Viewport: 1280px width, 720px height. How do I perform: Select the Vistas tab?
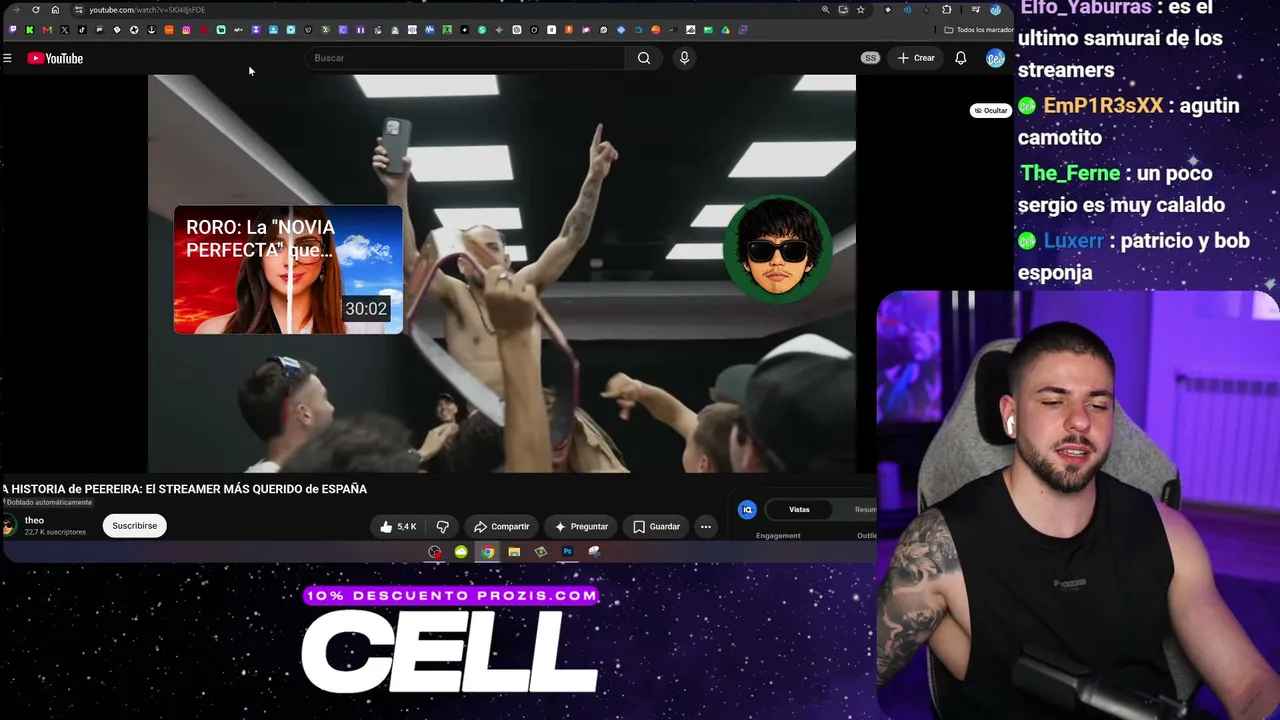[x=799, y=510]
